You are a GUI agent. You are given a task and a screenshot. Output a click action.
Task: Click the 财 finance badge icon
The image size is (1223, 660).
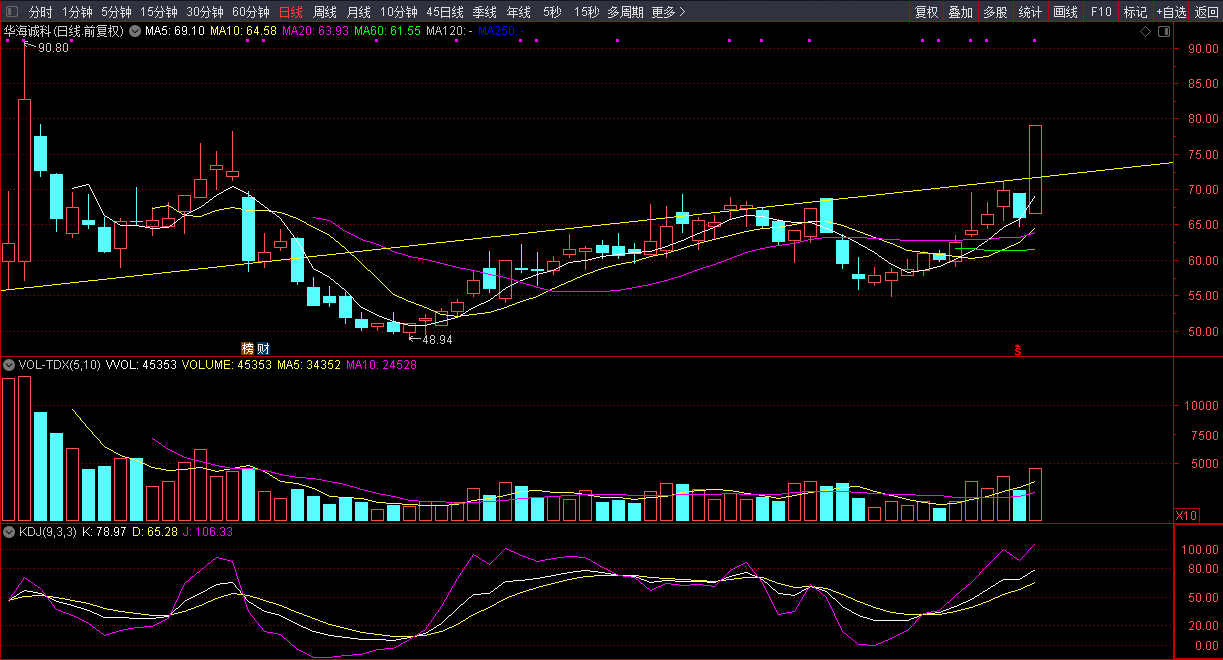tap(263, 348)
